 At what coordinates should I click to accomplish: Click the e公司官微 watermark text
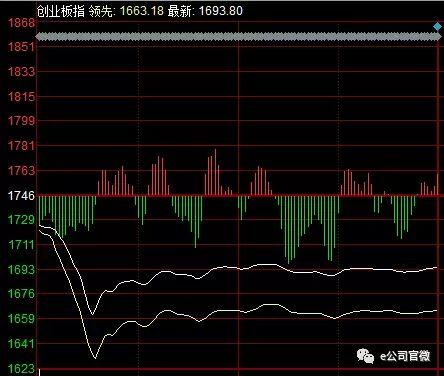coord(405,356)
